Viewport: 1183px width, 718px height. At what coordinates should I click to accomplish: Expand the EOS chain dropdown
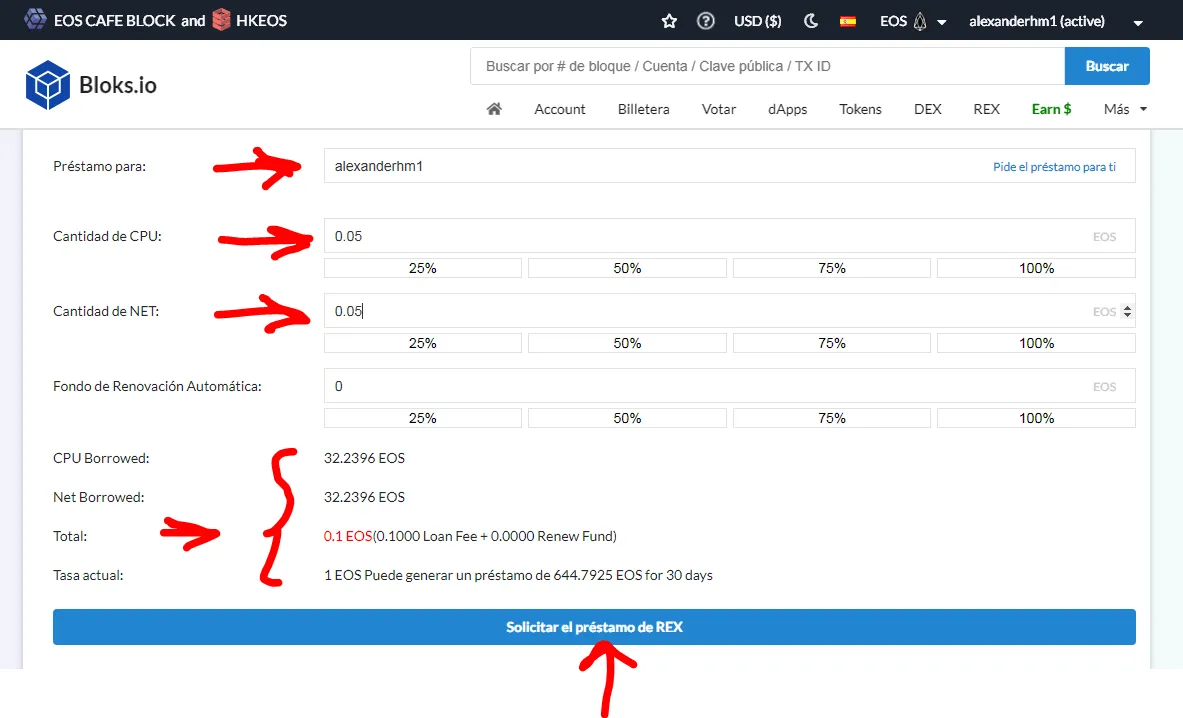[x=913, y=21]
